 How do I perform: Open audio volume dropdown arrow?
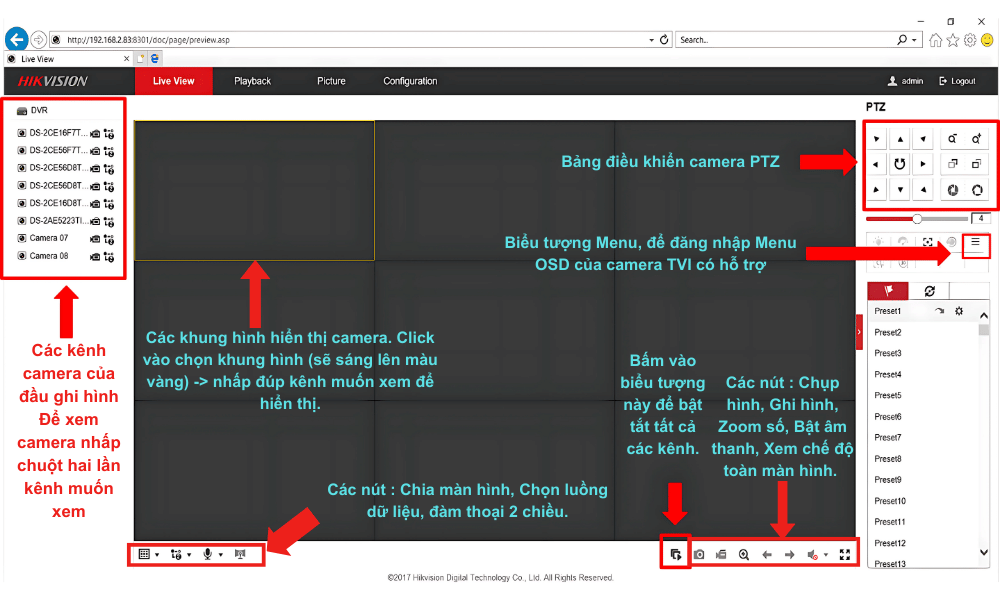point(826,555)
